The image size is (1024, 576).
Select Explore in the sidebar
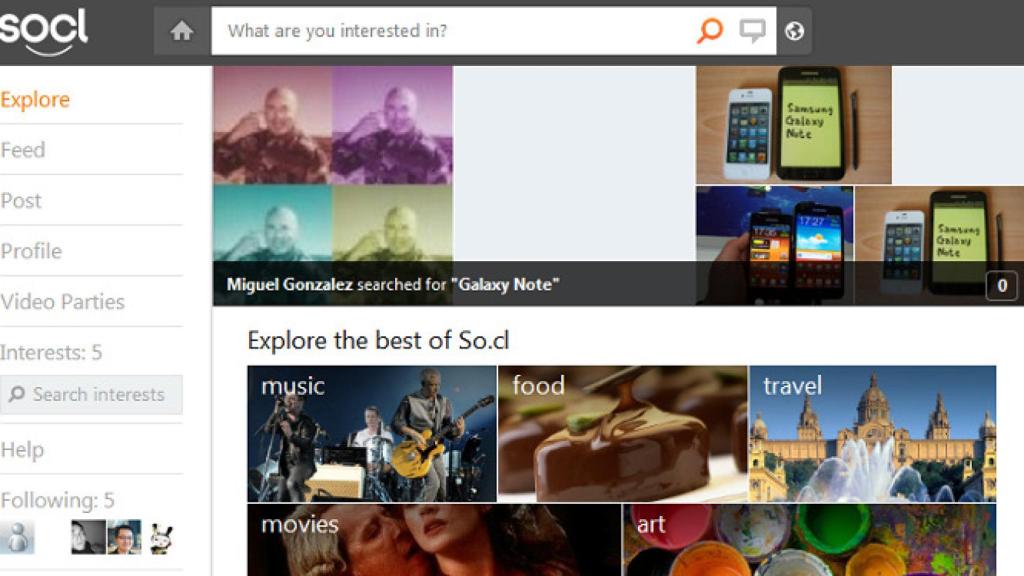pyautogui.click(x=35, y=99)
